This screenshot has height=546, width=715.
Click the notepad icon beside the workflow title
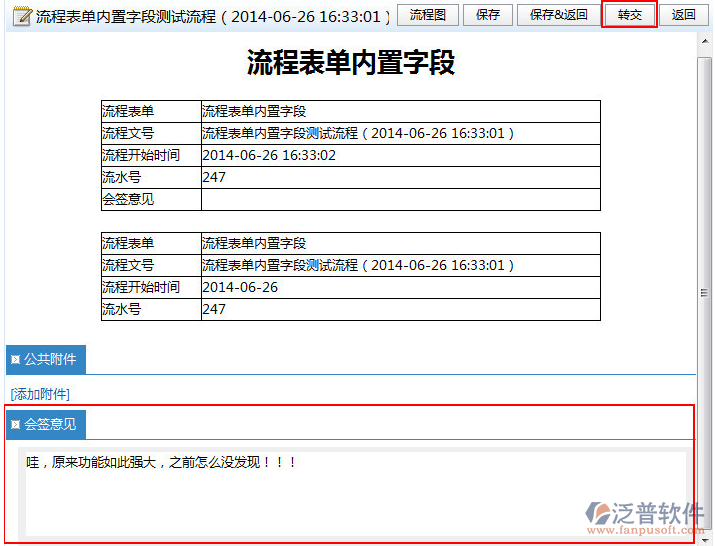(x=21, y=16)
